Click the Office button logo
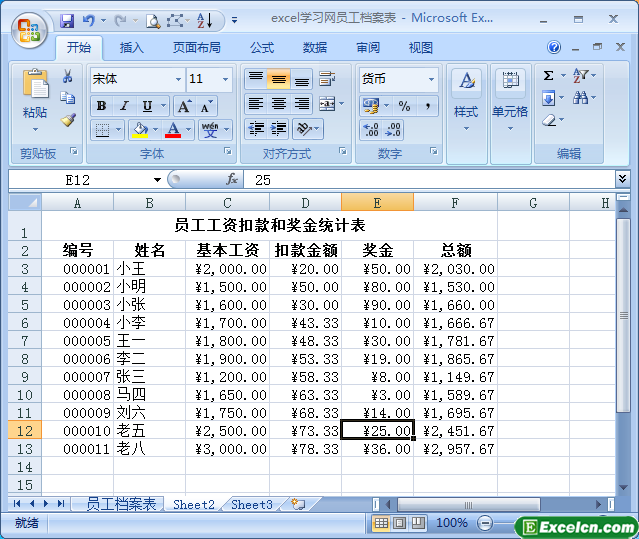The height and width of the screenshot is (539, 639). (27, 27)
